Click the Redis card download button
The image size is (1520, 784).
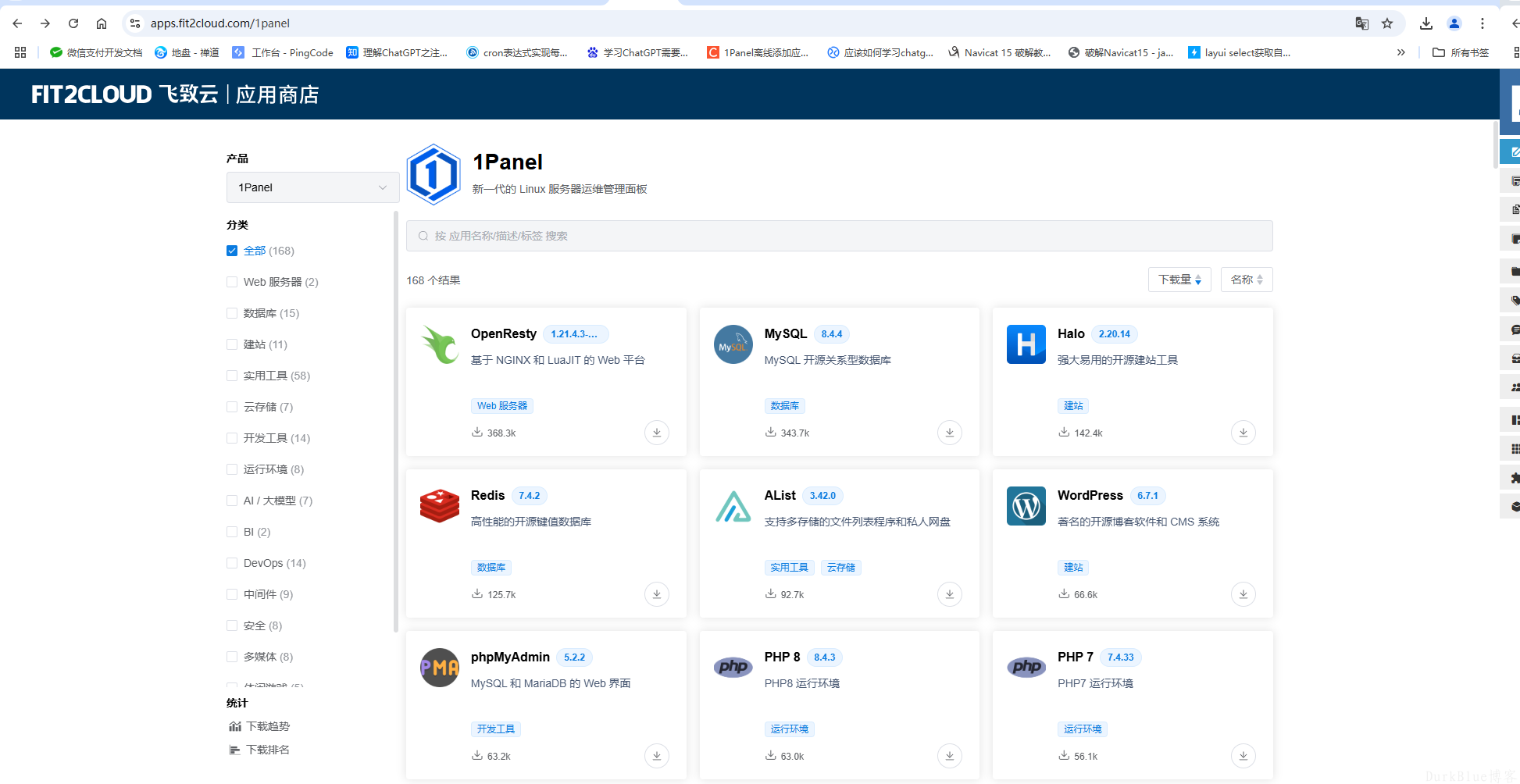[656, 594]
